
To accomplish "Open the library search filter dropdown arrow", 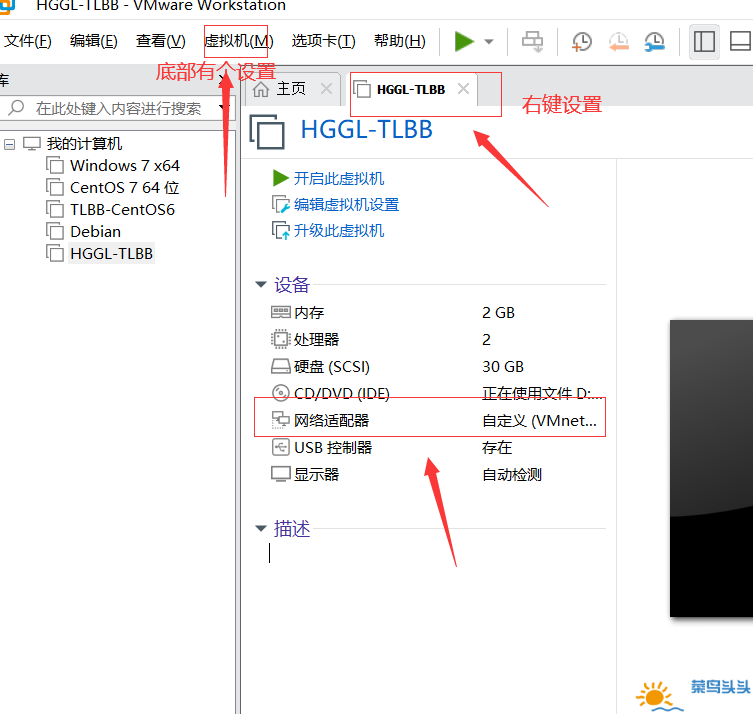I will (x=222, y=107).
